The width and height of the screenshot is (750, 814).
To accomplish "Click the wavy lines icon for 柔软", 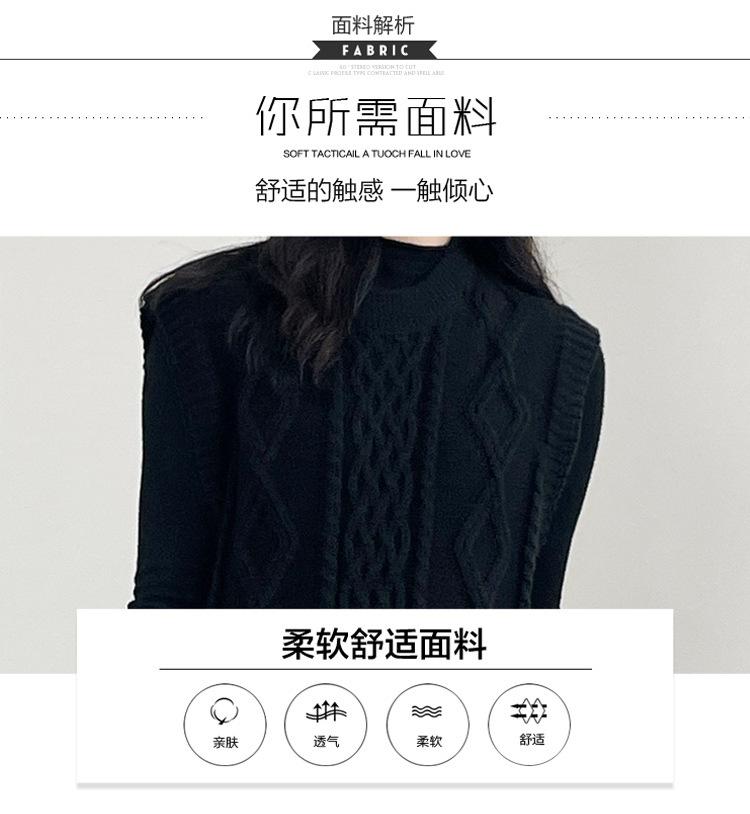I will click(427, 711).
